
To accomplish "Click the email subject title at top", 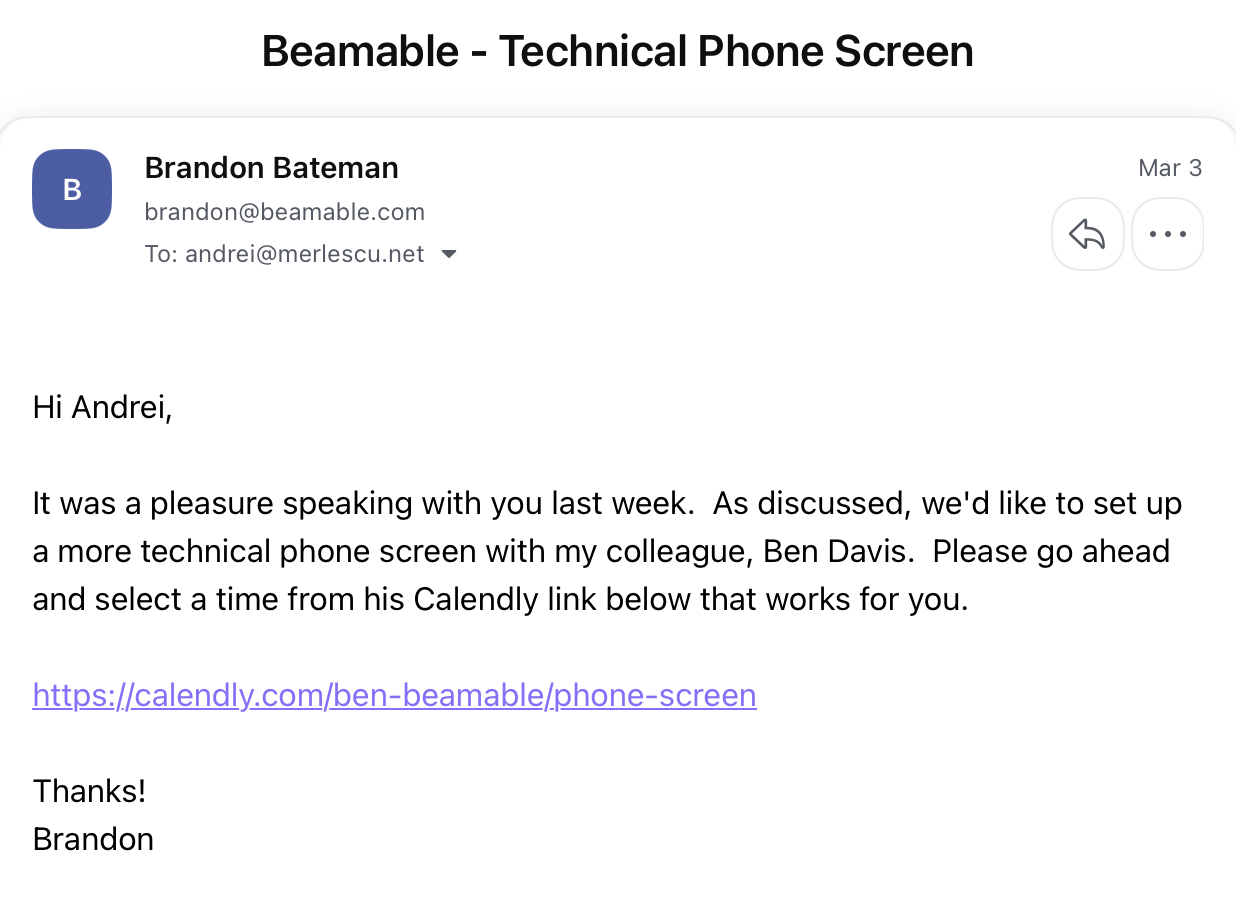I will [617, 51].
